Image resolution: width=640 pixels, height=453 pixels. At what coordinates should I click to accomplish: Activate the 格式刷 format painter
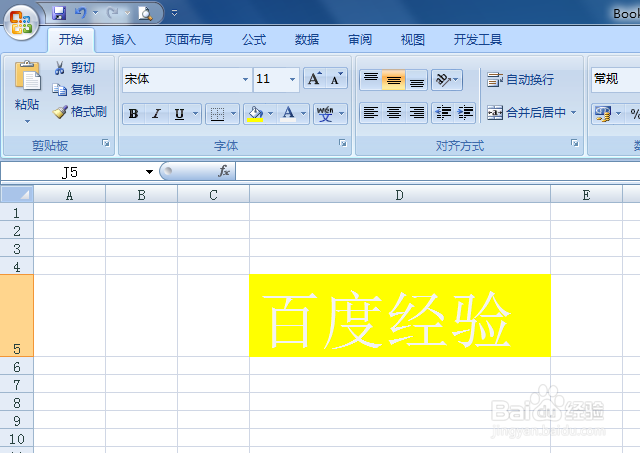(80, 111)
